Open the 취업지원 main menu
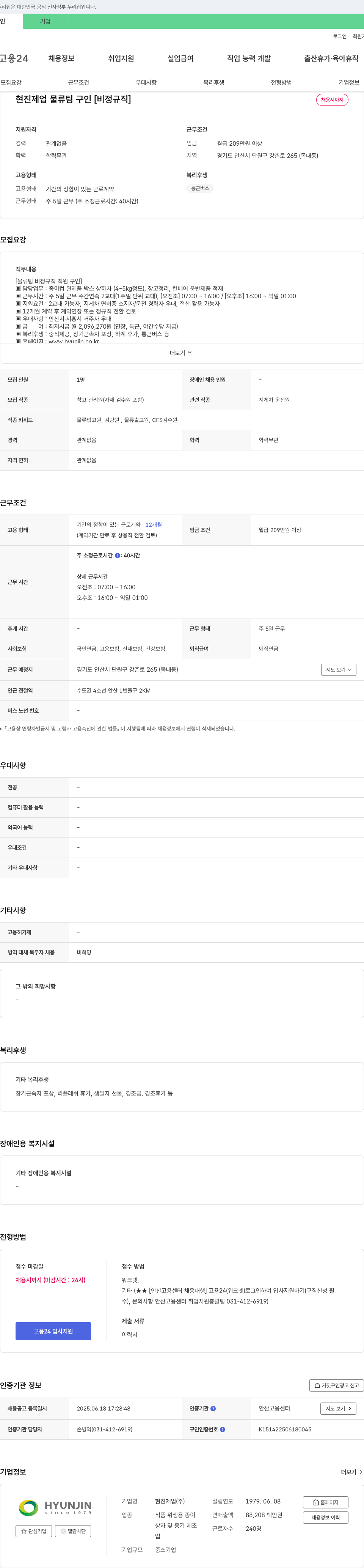 coord(121,58)
